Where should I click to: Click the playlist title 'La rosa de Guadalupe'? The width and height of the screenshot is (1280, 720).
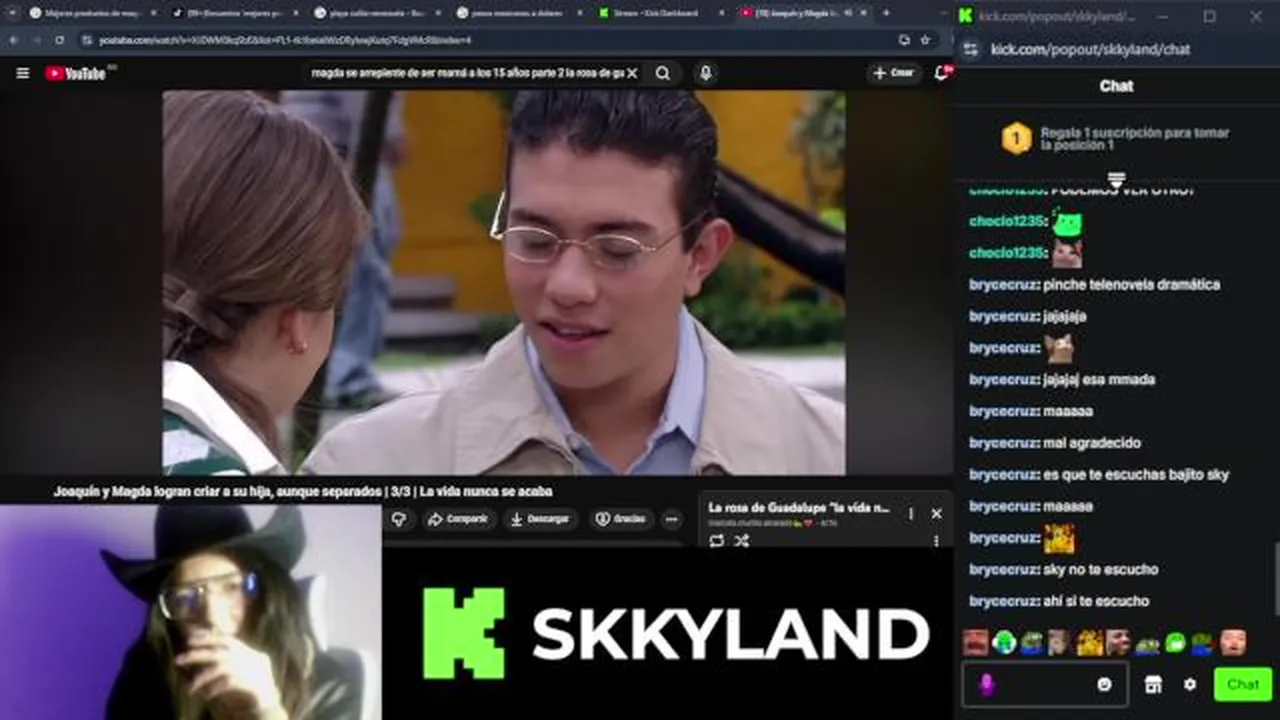point(799,508)
